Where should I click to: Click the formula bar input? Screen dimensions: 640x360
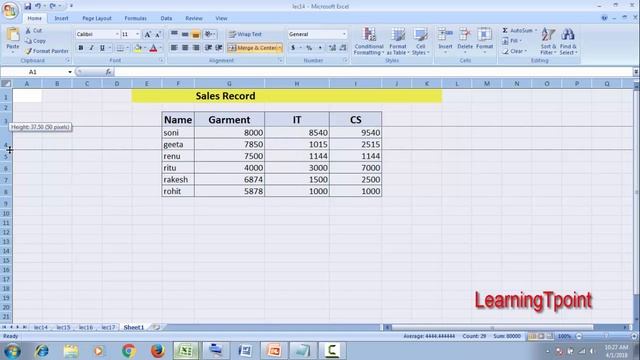click(x=373, y=72)
